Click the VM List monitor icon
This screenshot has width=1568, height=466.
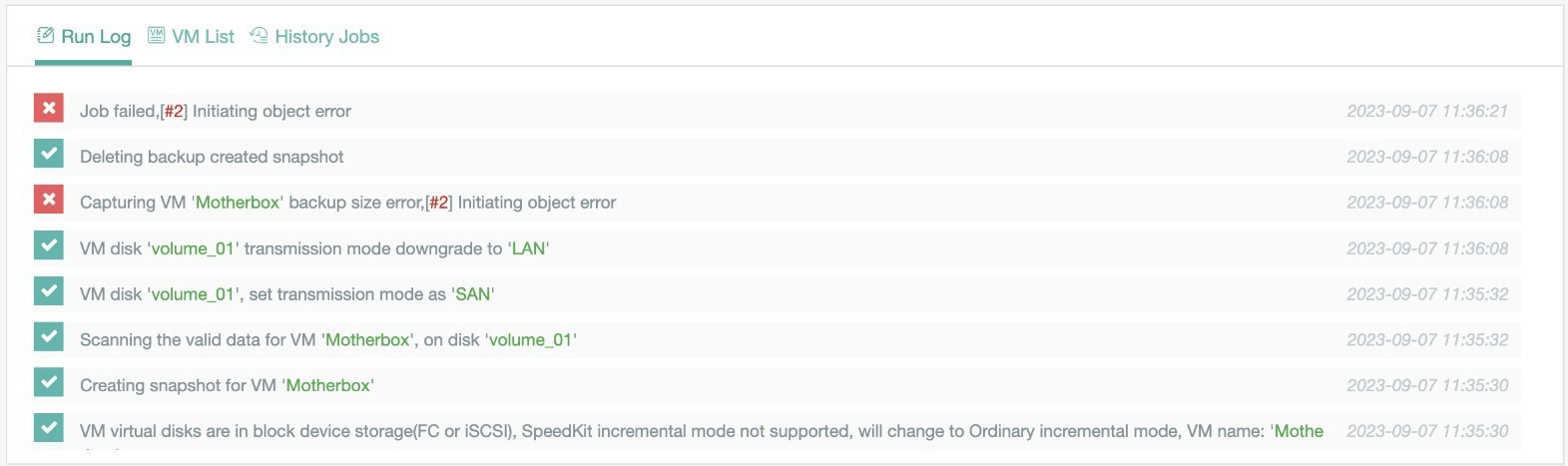[157, 36]
